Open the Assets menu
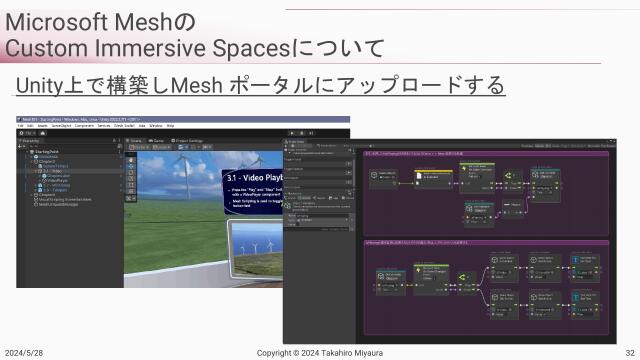This screenshot has width=640, height=360. pos(42,126)
